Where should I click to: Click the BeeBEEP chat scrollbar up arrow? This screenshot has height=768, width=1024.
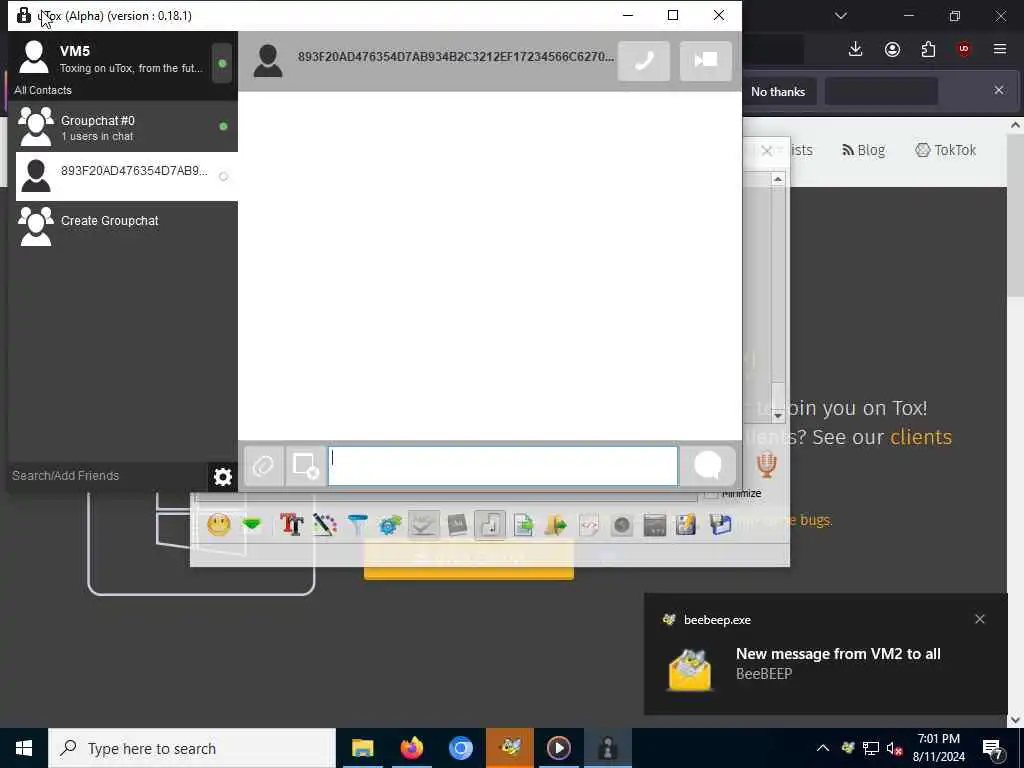[778, 179]
